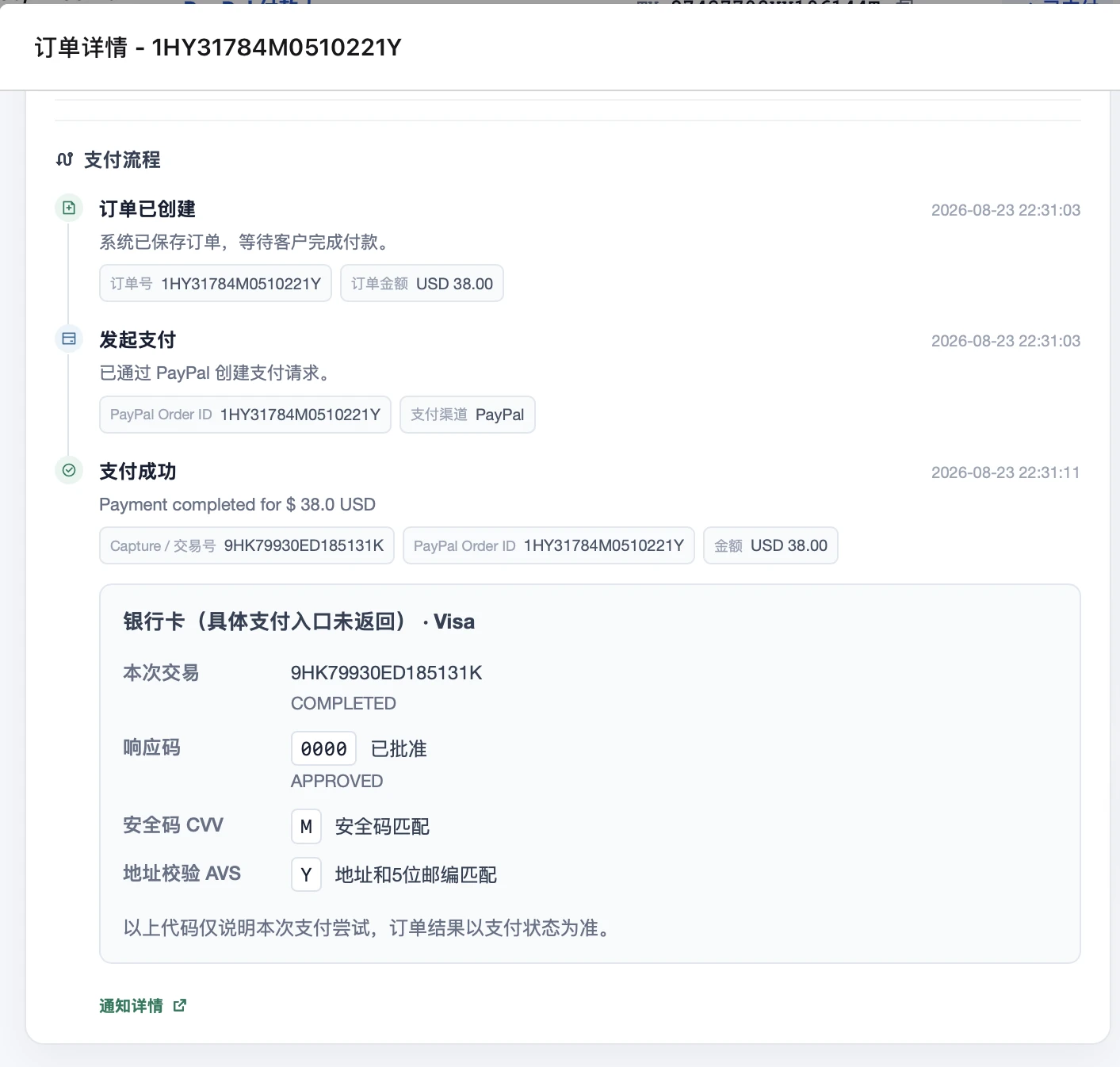Viewport: 1120px width, 1067px height.
Task: Click the 响应码 row label
Action: (x=151, y=748)
